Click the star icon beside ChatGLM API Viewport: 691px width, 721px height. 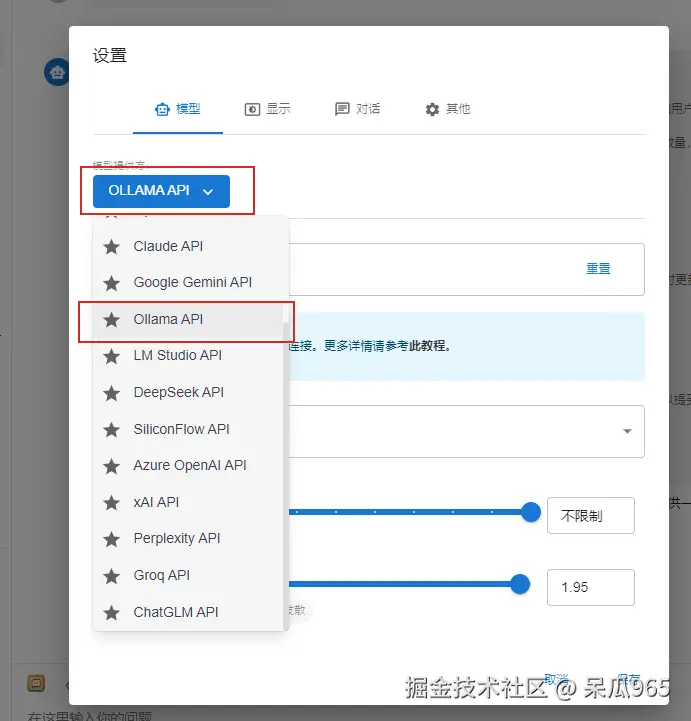[x=111, y=612]
